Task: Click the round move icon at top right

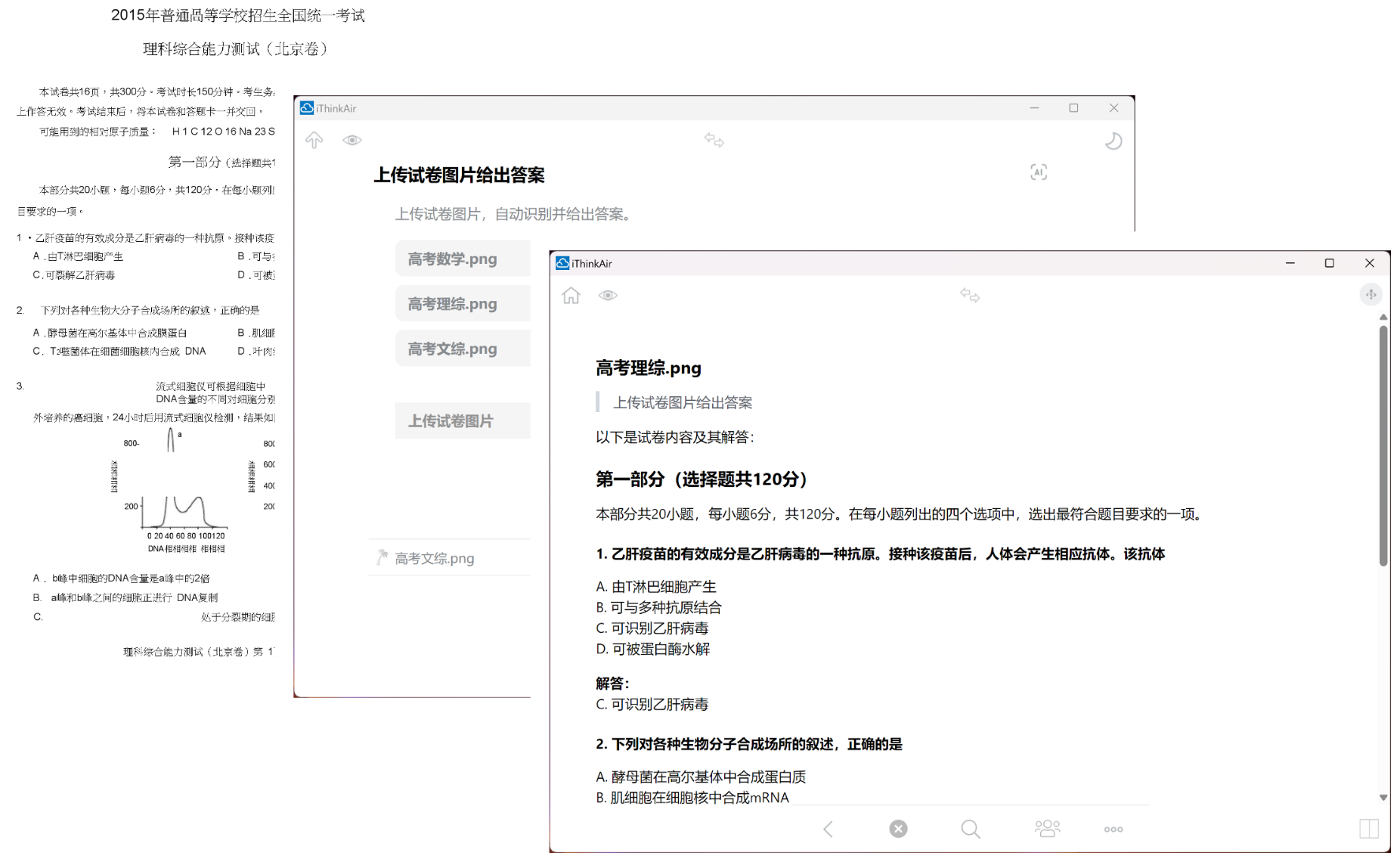Action: pyautogui.click(x=1371, y=295)
